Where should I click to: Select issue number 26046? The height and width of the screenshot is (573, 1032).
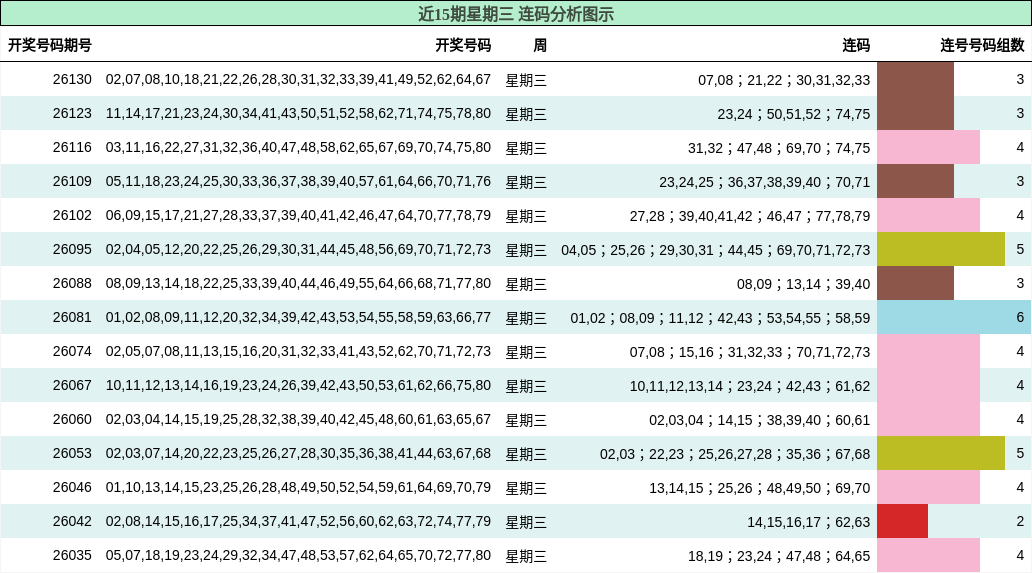pos(72,487)
